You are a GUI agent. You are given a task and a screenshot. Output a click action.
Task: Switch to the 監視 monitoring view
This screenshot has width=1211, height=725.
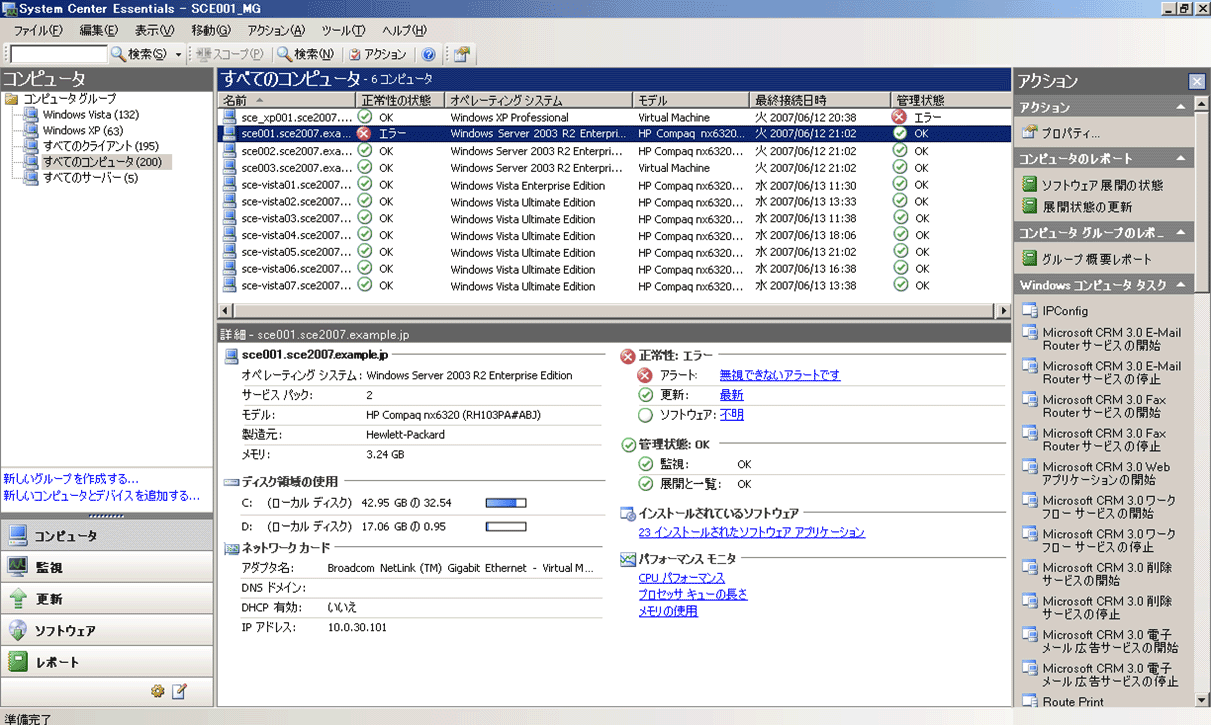106,567
